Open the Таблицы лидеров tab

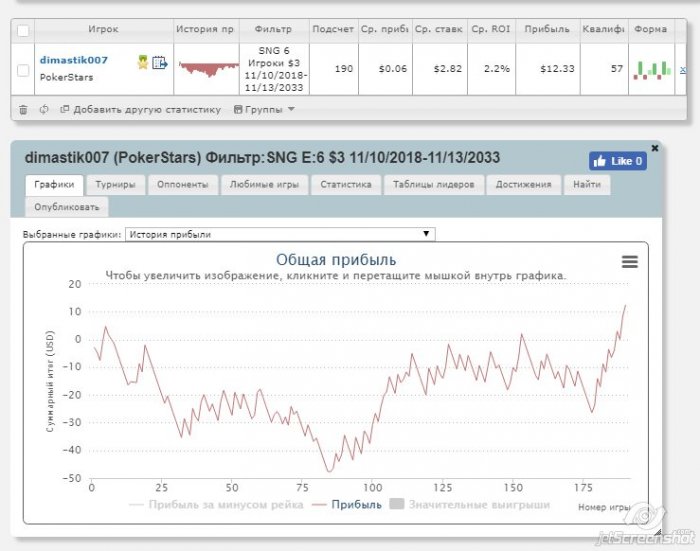click(433, 185)
